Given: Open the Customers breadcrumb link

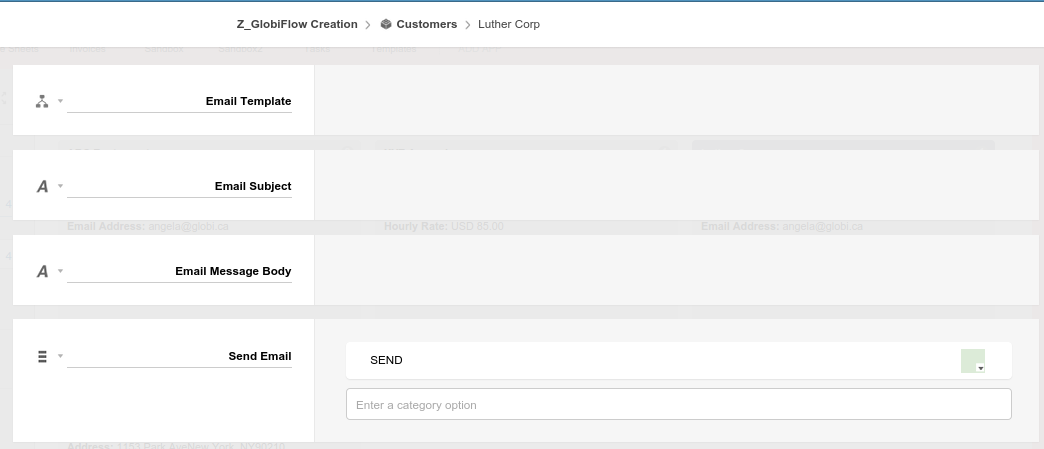Looking at the screenshot, I should (426, 24).
